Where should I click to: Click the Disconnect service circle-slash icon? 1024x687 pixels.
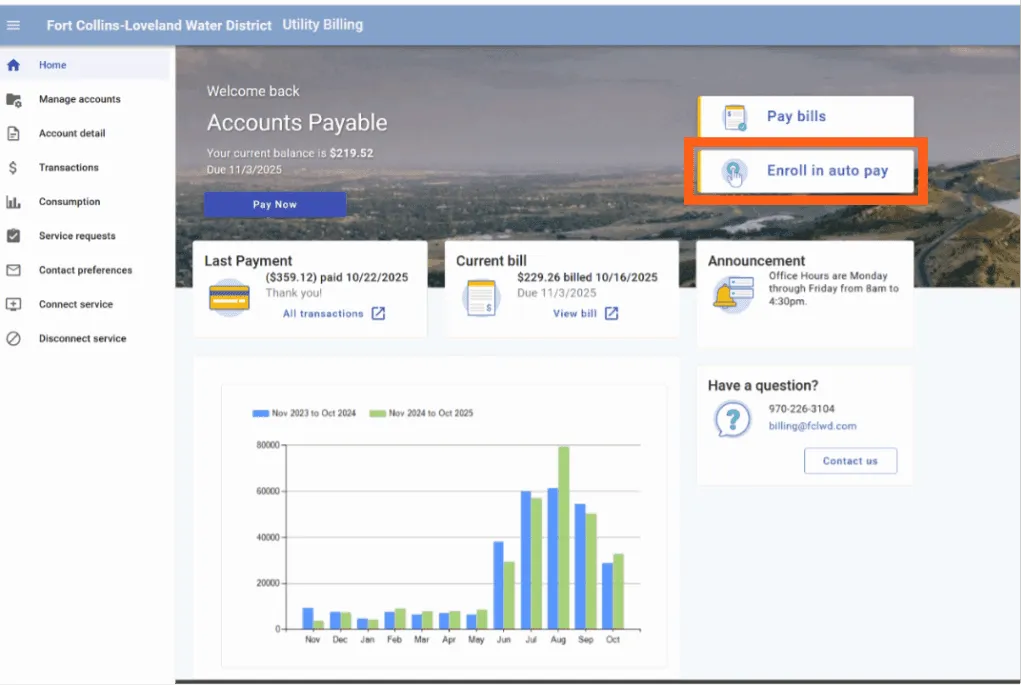point(14,339)
